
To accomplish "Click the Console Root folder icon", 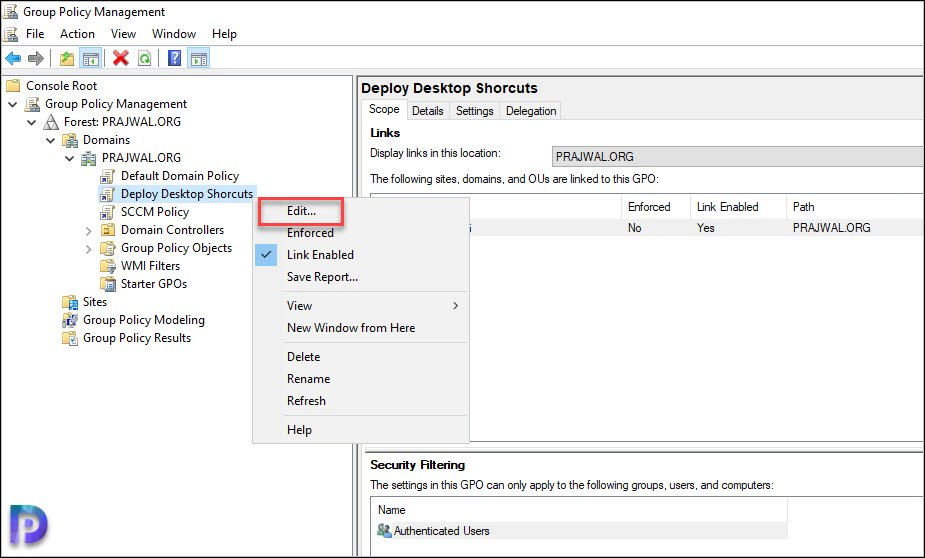I will point(13,86).
